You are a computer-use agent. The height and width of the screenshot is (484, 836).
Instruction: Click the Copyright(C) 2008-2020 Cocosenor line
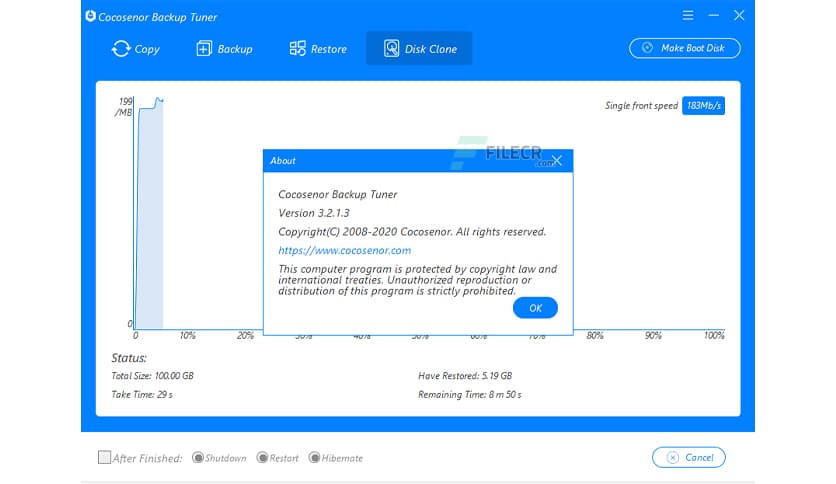pos(412,232)
